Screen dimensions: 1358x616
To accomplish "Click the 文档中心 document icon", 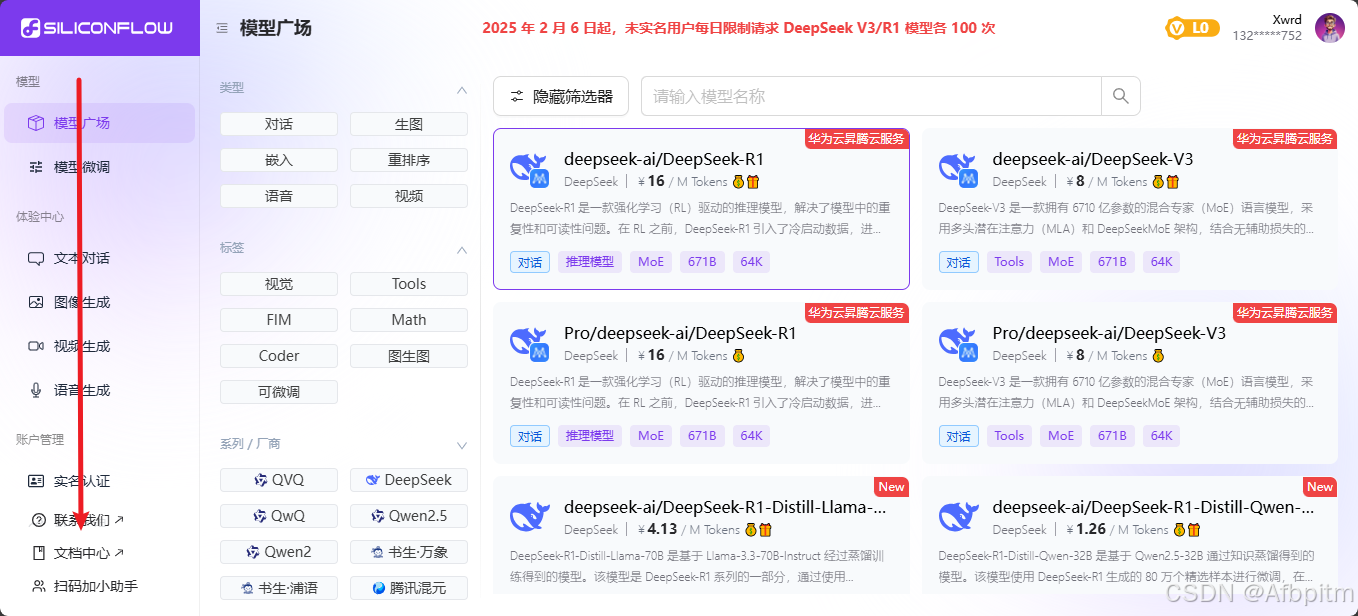I will click(x=39, y=553).
